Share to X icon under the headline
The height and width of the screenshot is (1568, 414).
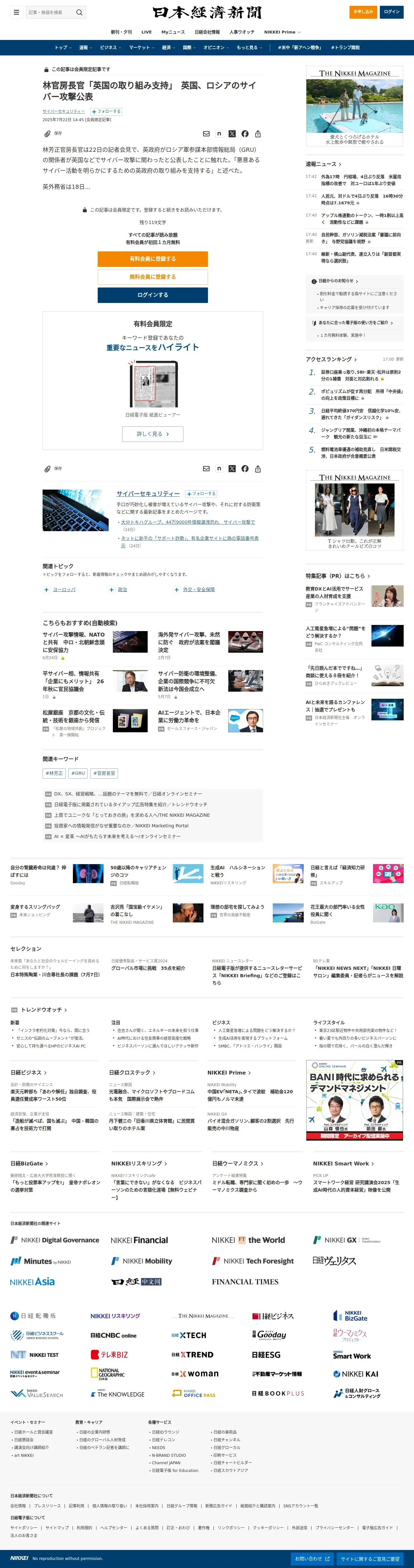click(x=232, y=134)
